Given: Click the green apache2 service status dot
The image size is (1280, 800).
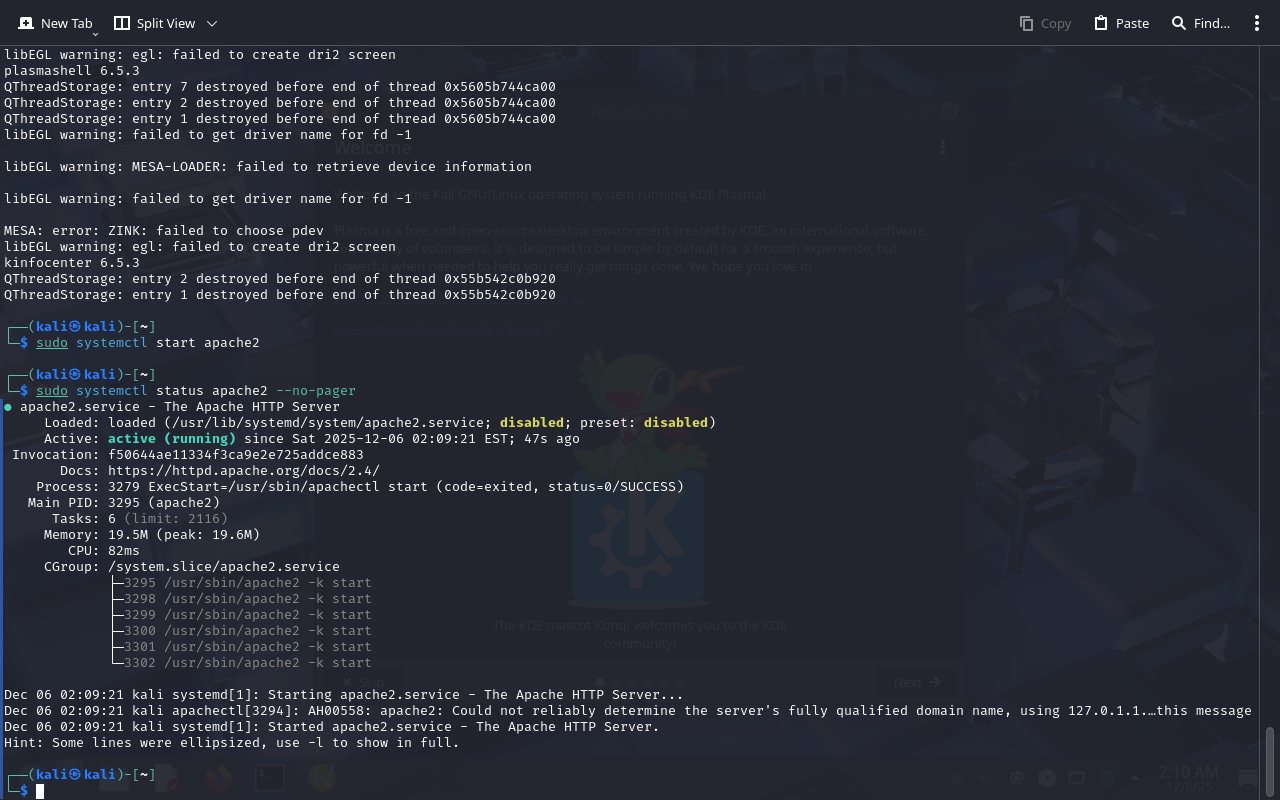Looking at the screenshot, I should (8, 407).
